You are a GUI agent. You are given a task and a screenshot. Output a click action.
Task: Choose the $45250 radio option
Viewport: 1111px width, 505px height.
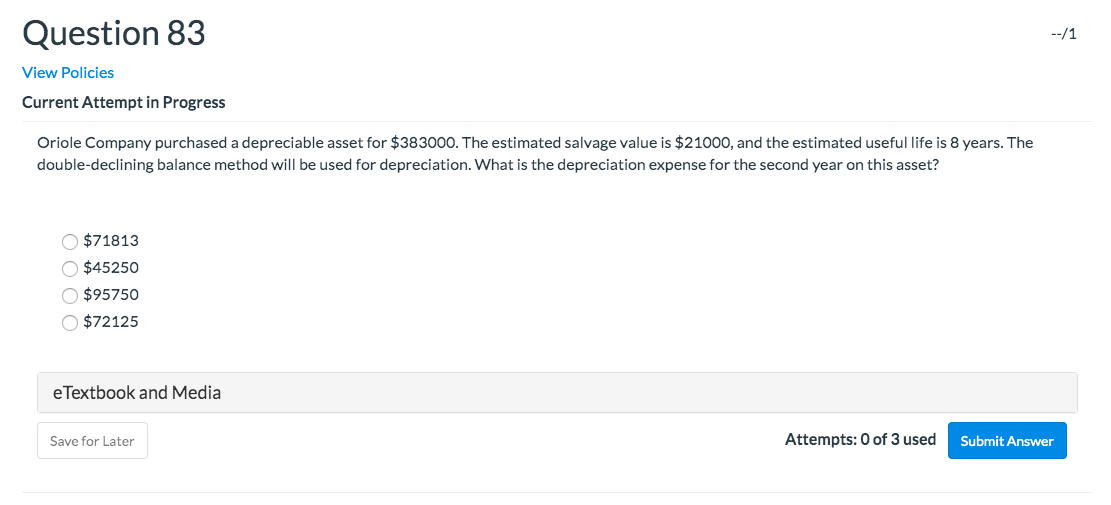coord(70,268)
